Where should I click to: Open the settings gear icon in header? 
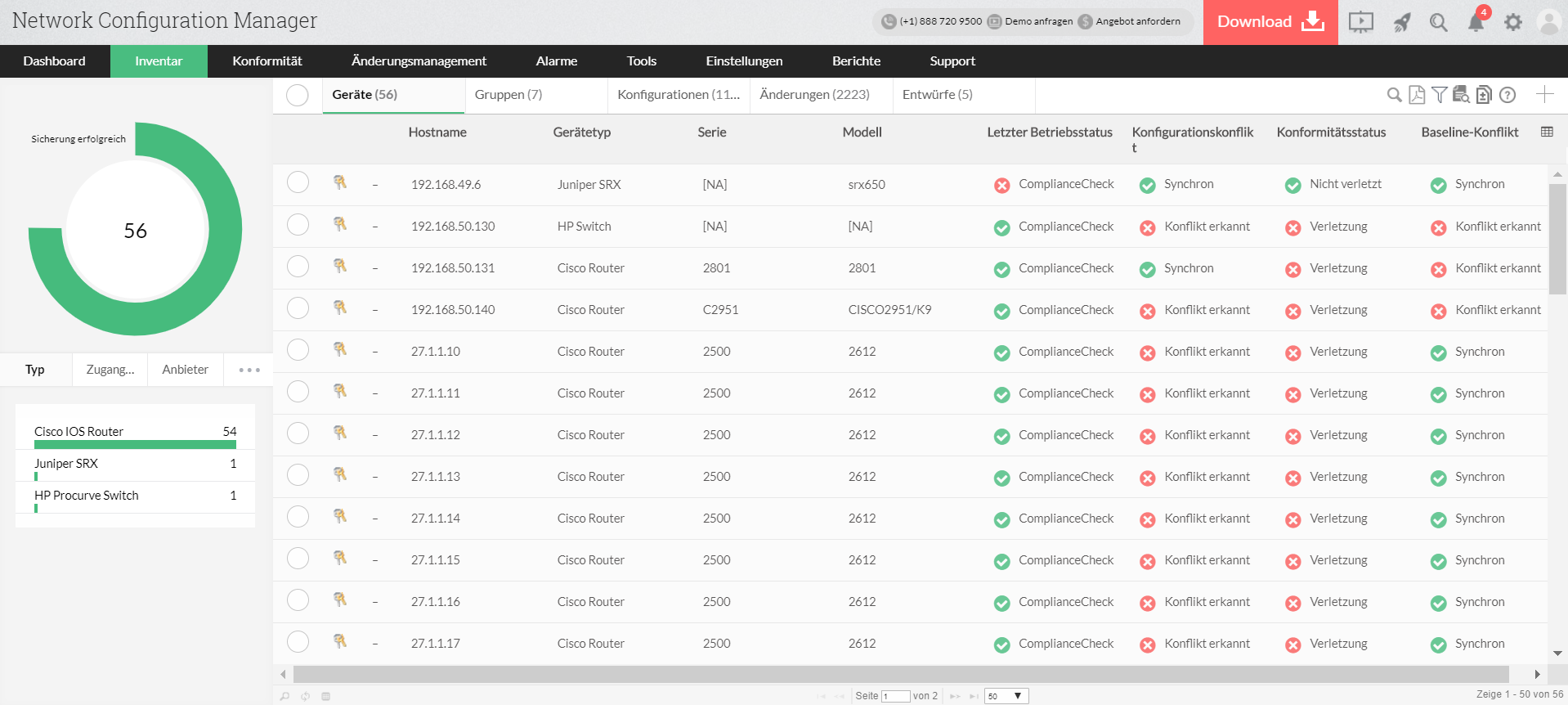[x=1513, y=22]
